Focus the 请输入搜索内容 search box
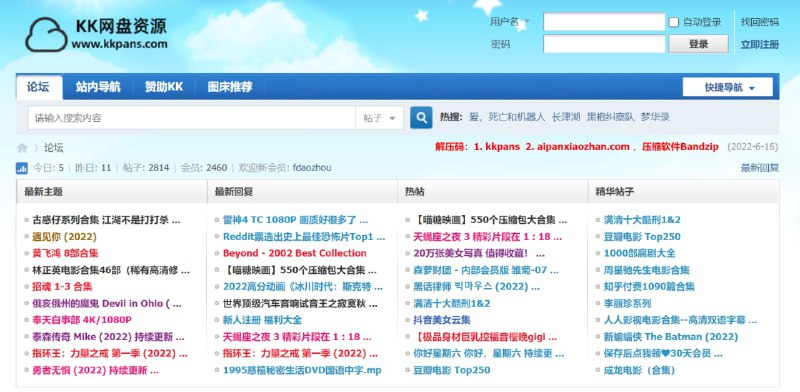Image resolution: width=800 pixels, height=392 pixels. click(192, 118)
